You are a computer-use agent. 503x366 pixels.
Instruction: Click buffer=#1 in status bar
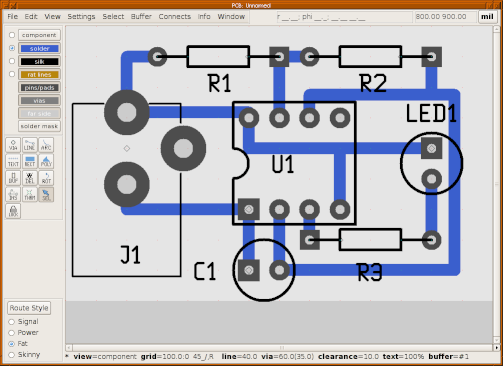449,357
